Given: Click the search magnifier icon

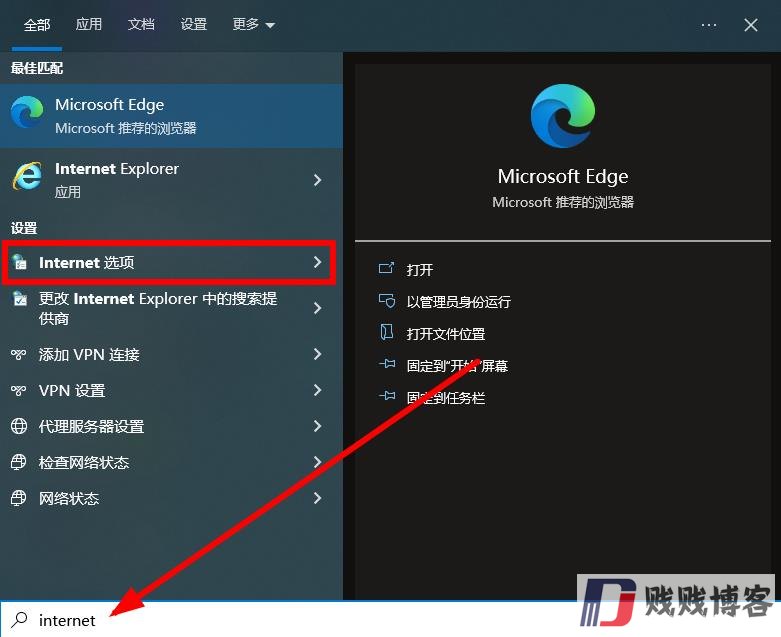Looking at the screenshot, I should tap(19, 620).
